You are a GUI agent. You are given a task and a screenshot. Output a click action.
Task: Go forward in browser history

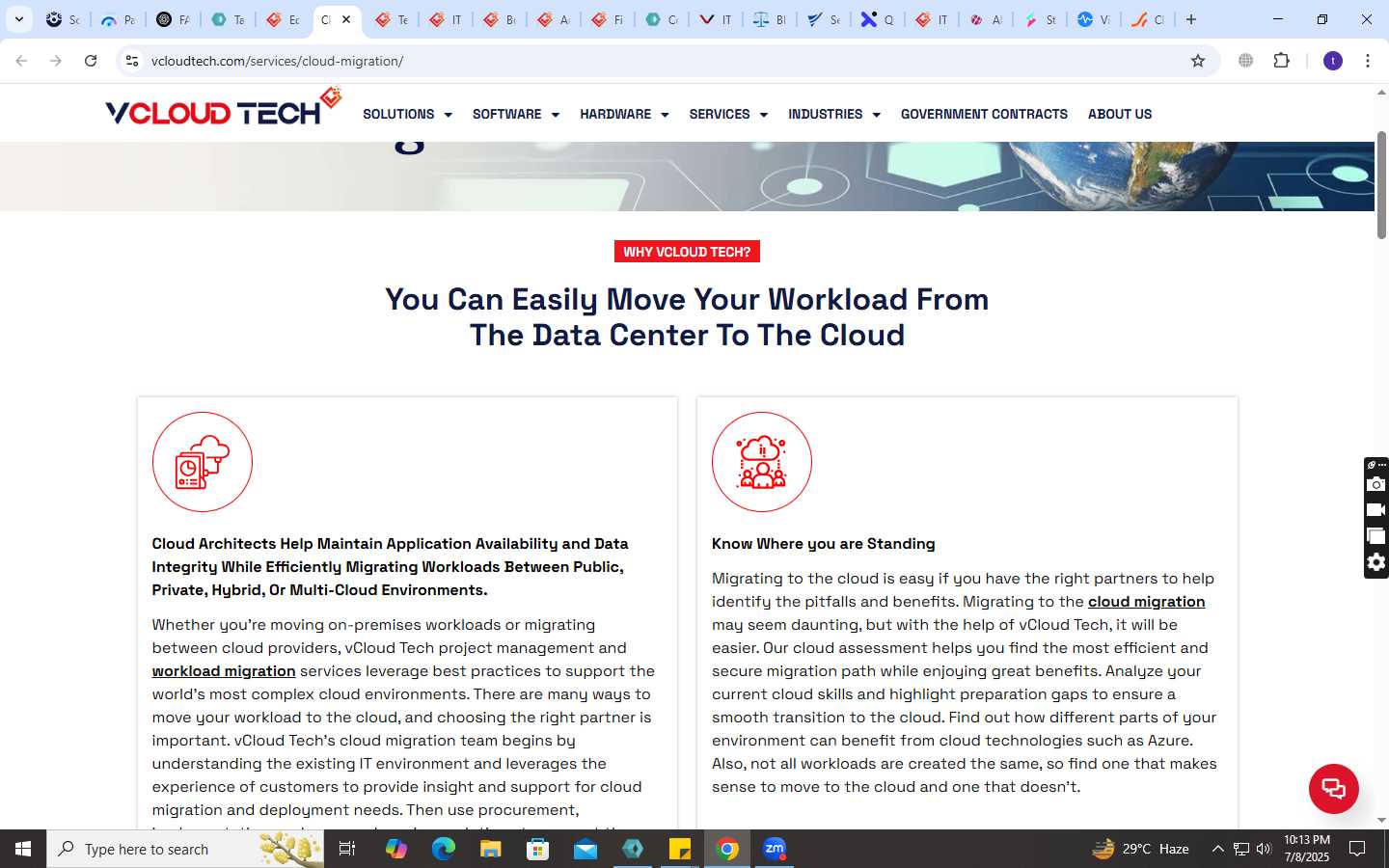[x=56, y=61]
